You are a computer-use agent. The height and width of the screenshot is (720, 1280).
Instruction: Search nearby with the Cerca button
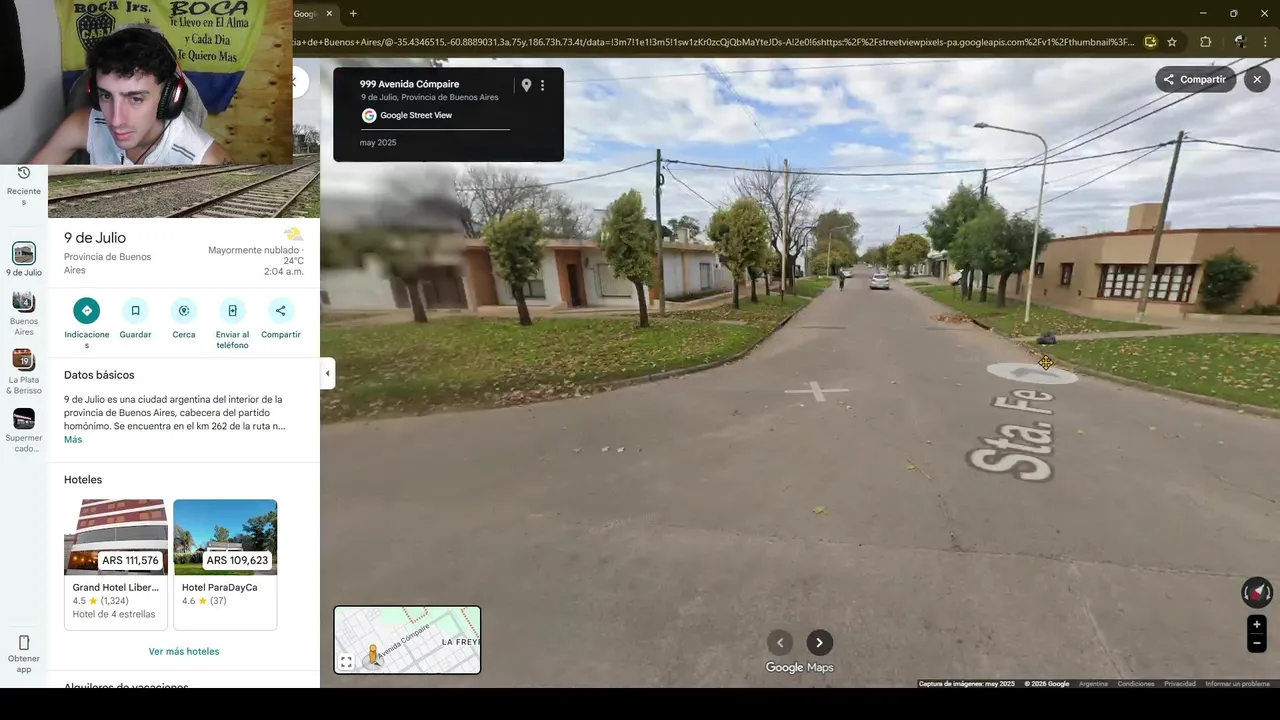click(x=184, y=311)
